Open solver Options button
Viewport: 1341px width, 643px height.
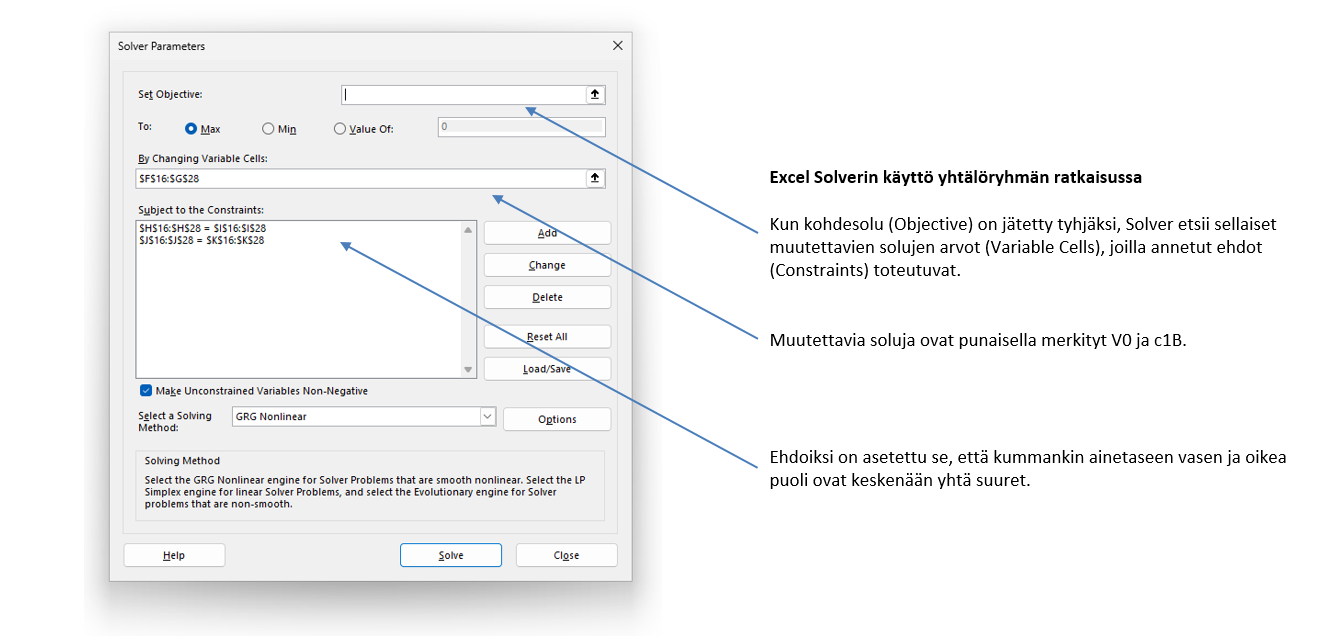point(557,419)
